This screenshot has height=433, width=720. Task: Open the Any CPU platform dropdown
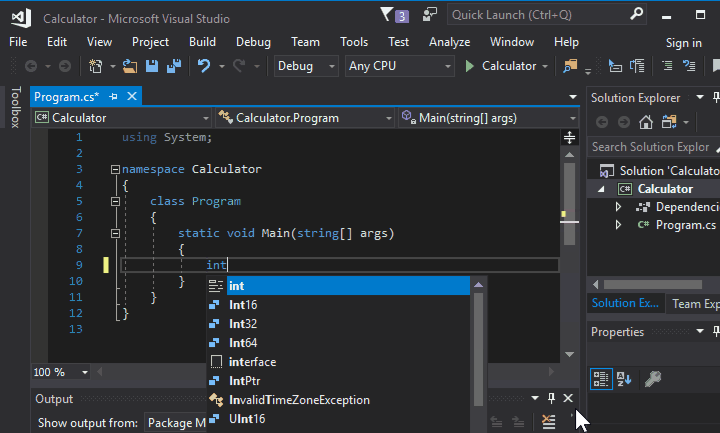click(399, 66)
